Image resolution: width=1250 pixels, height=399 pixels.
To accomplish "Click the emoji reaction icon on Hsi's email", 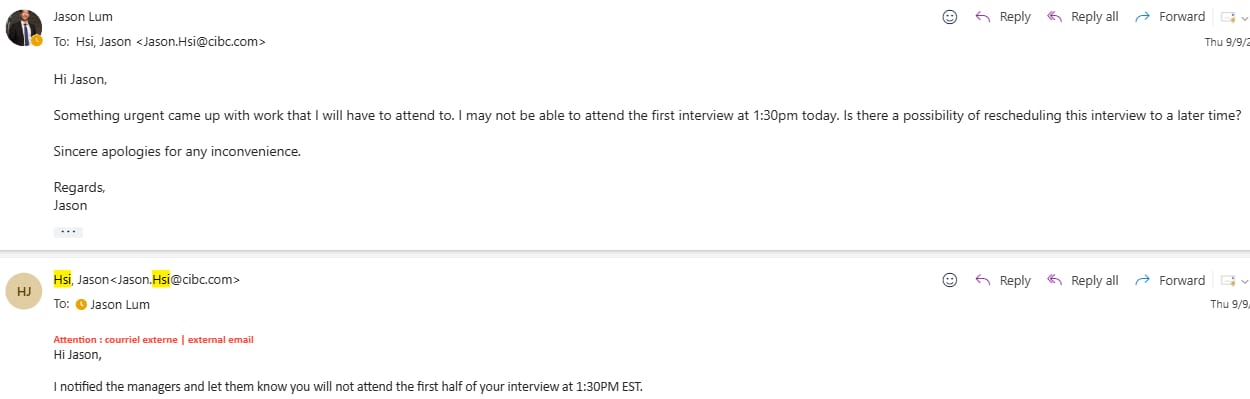I will click(x=950, y=281).
